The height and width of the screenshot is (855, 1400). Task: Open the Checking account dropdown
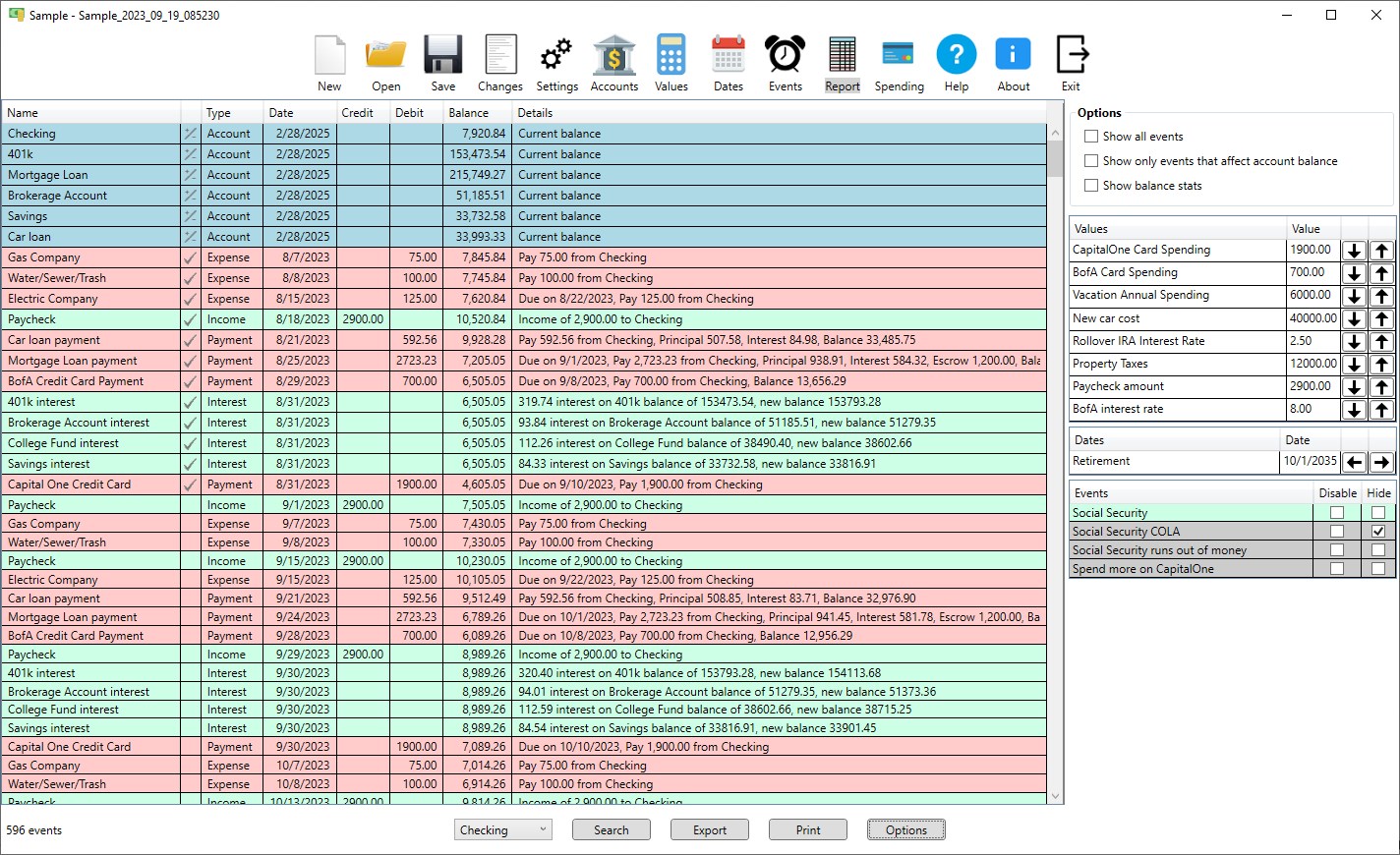click(x=503, y=830)
